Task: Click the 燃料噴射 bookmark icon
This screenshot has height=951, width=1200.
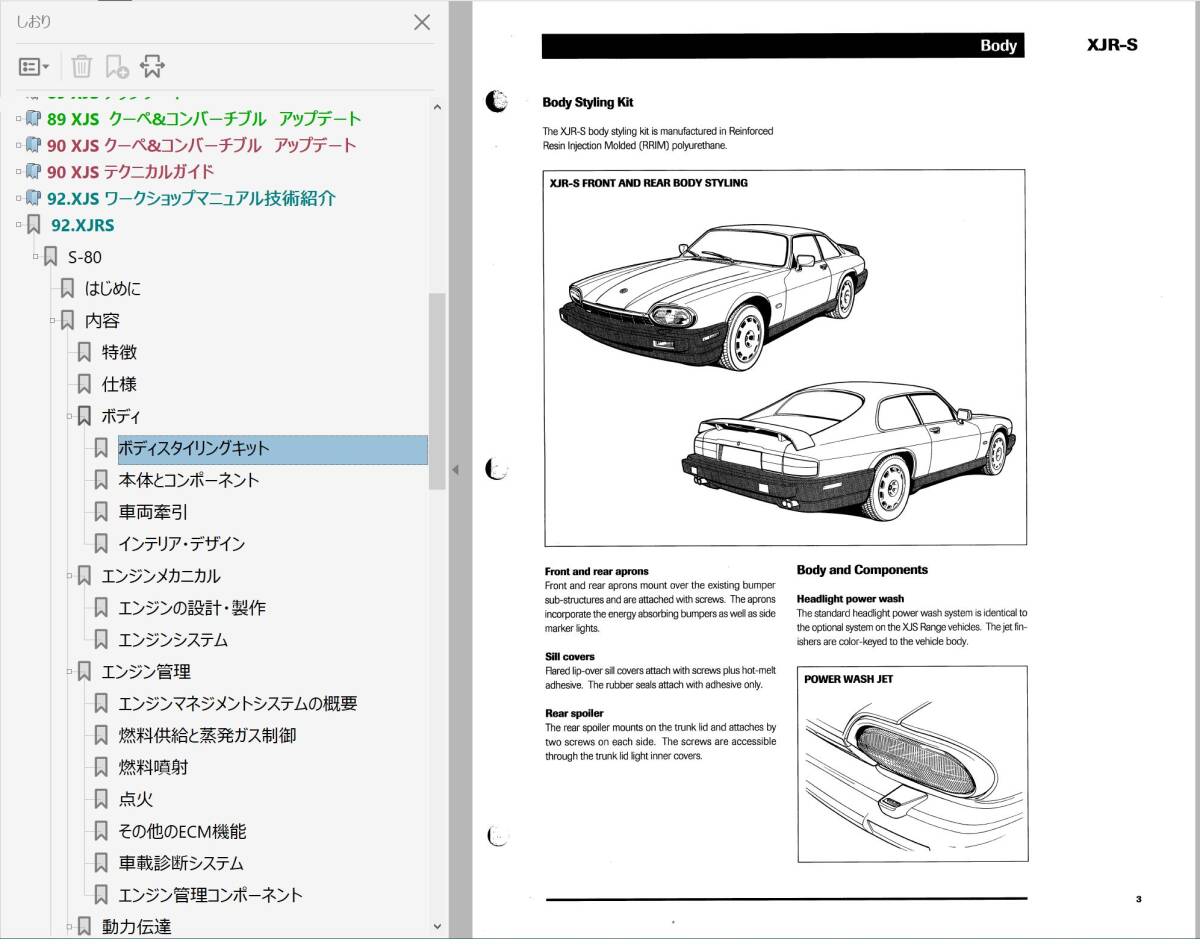Action: [101, 767]
